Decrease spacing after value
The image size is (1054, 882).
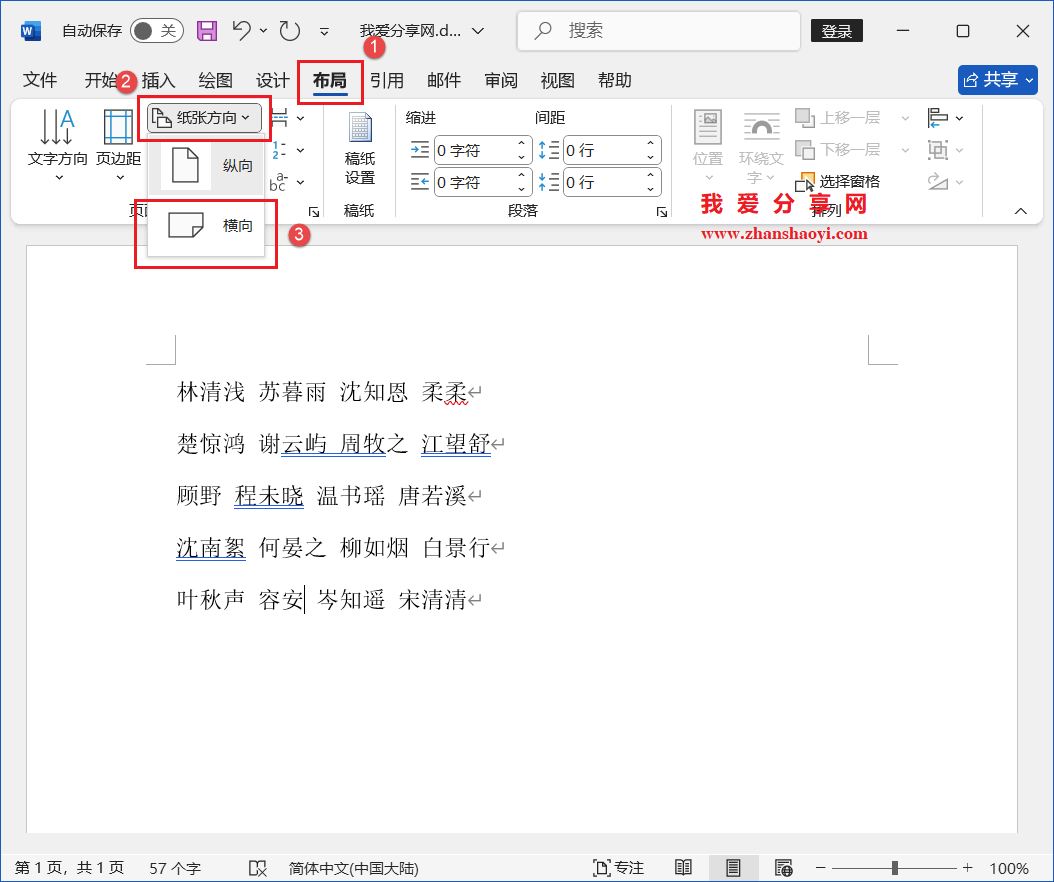[651, 189]
